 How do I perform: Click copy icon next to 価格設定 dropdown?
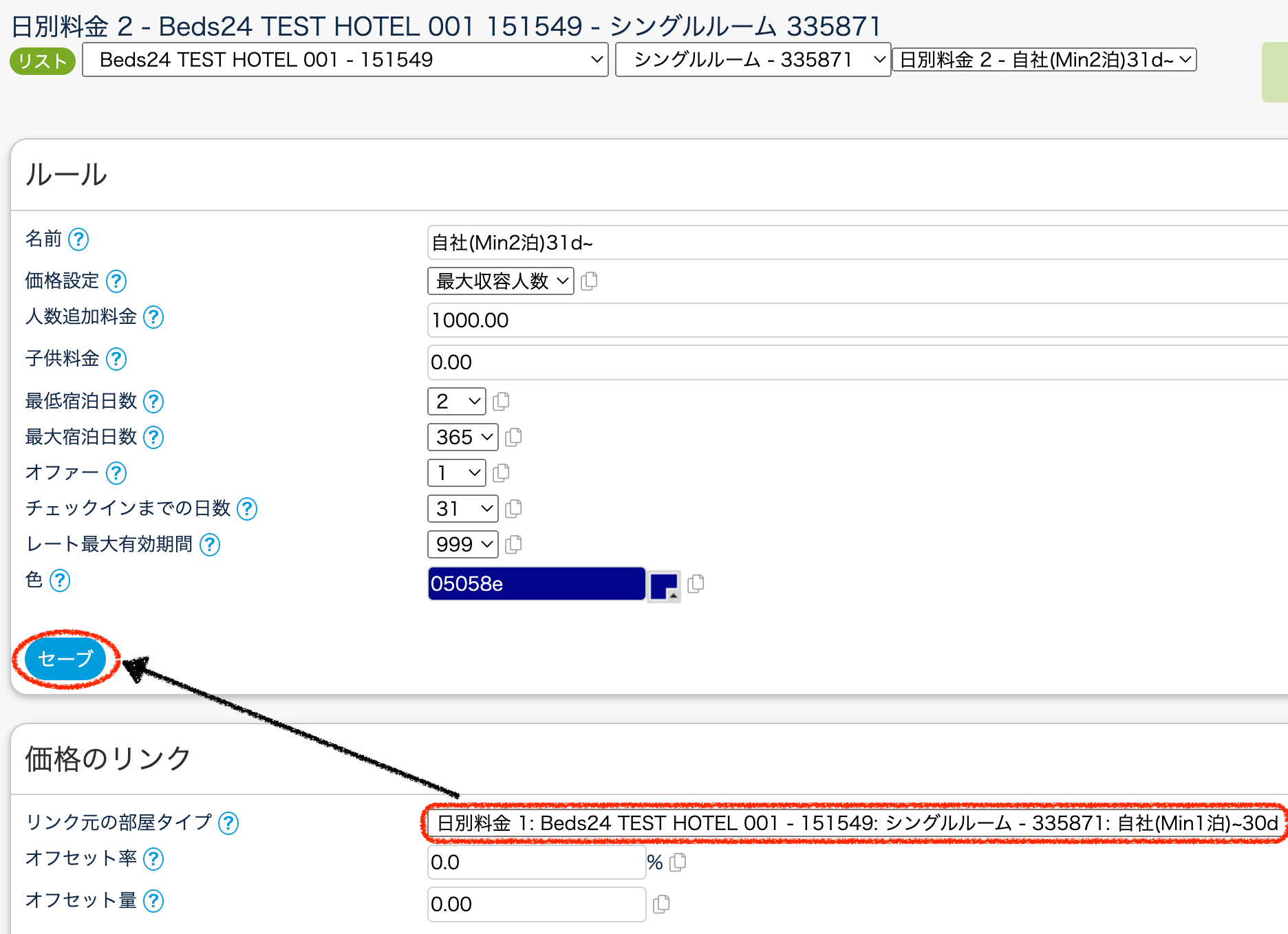click(x=589, y=281)
